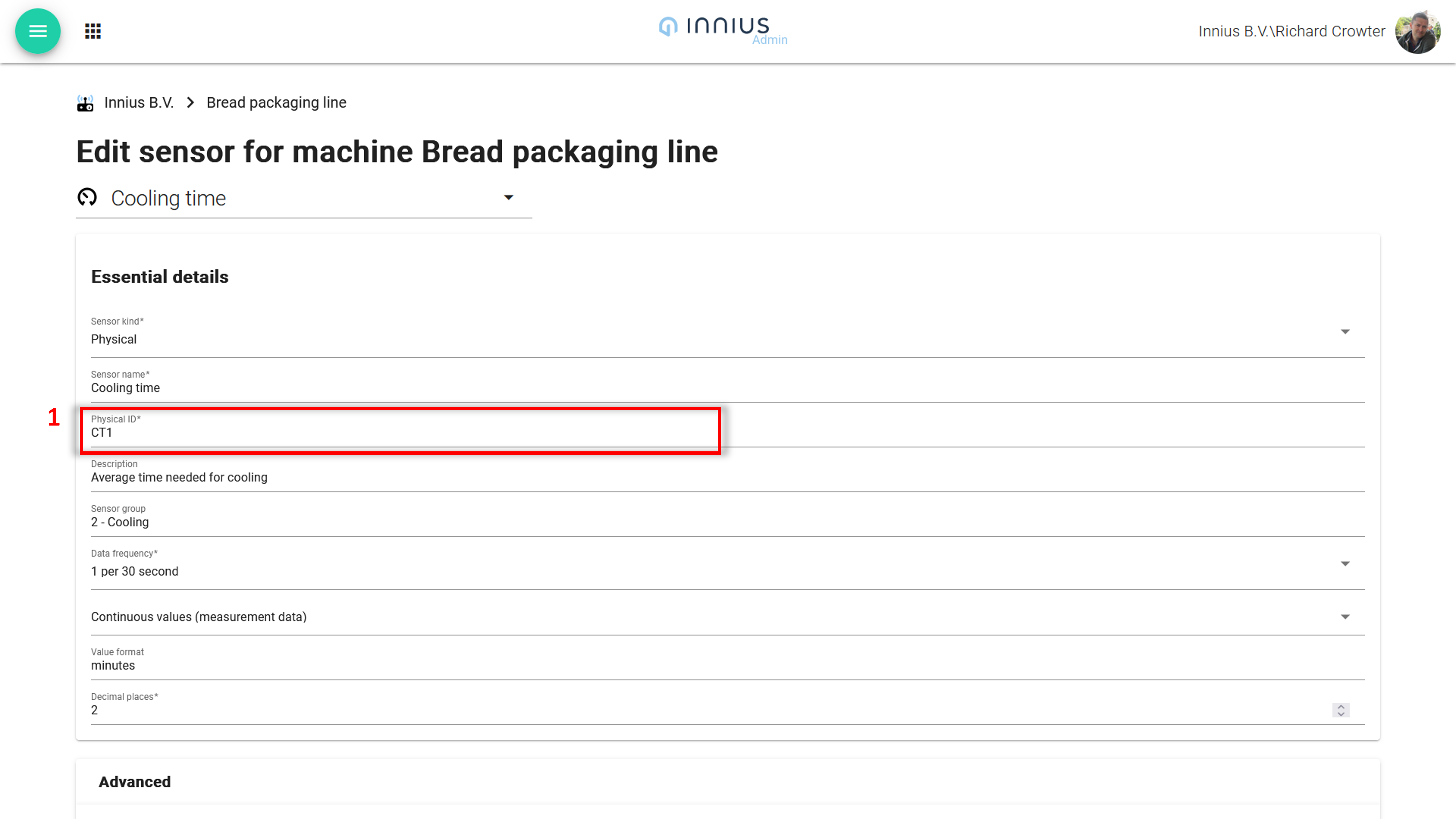Screen dimensions: 1456x819
Task: Navigate to Bread packaging line breadcrumb
Action: tap(276, 103)
